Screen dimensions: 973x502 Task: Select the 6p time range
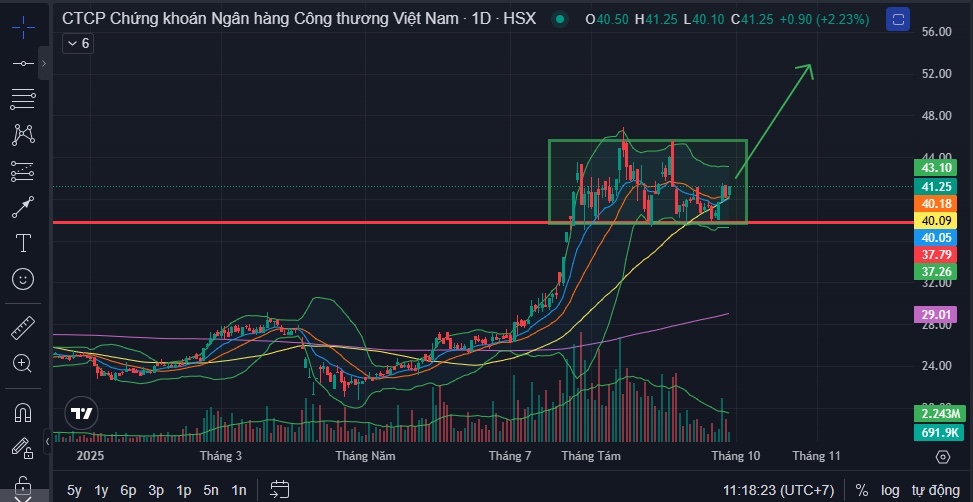click(x=128, y=490)
